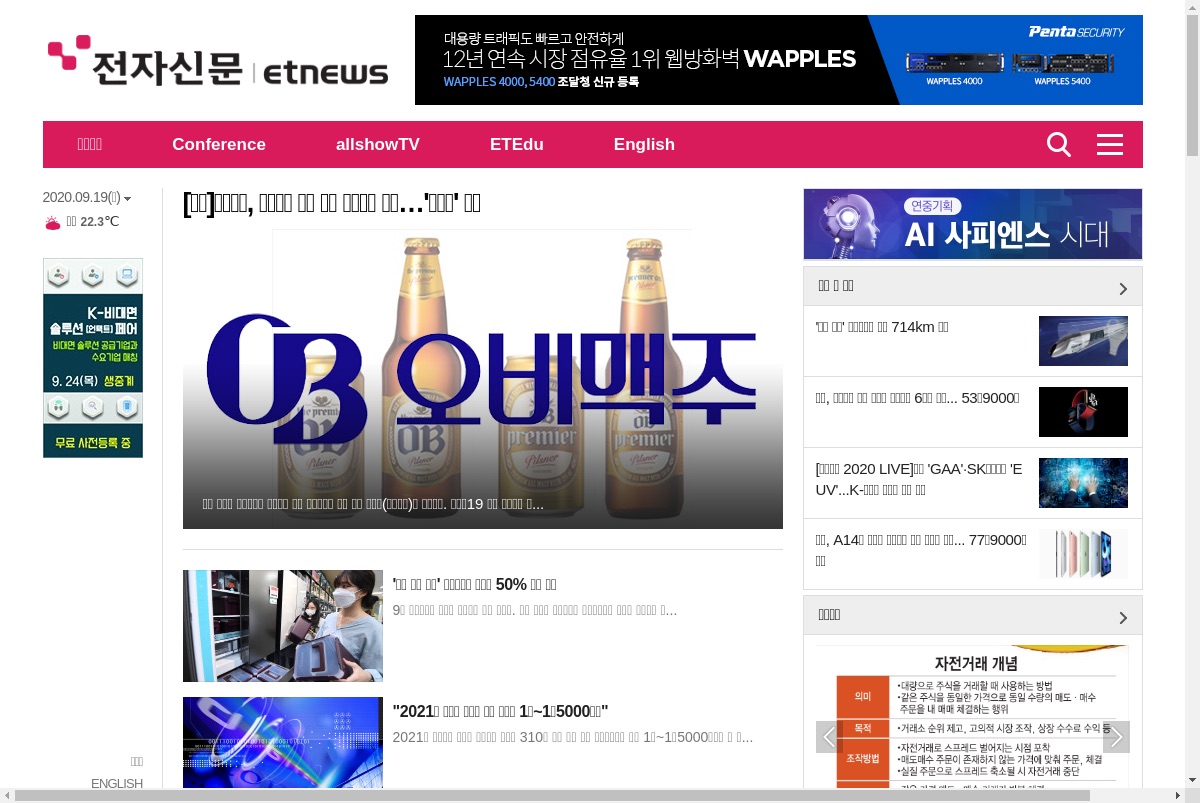
Task: Open the first nav menu item left of Conference
Action: [x=90, y=144]
